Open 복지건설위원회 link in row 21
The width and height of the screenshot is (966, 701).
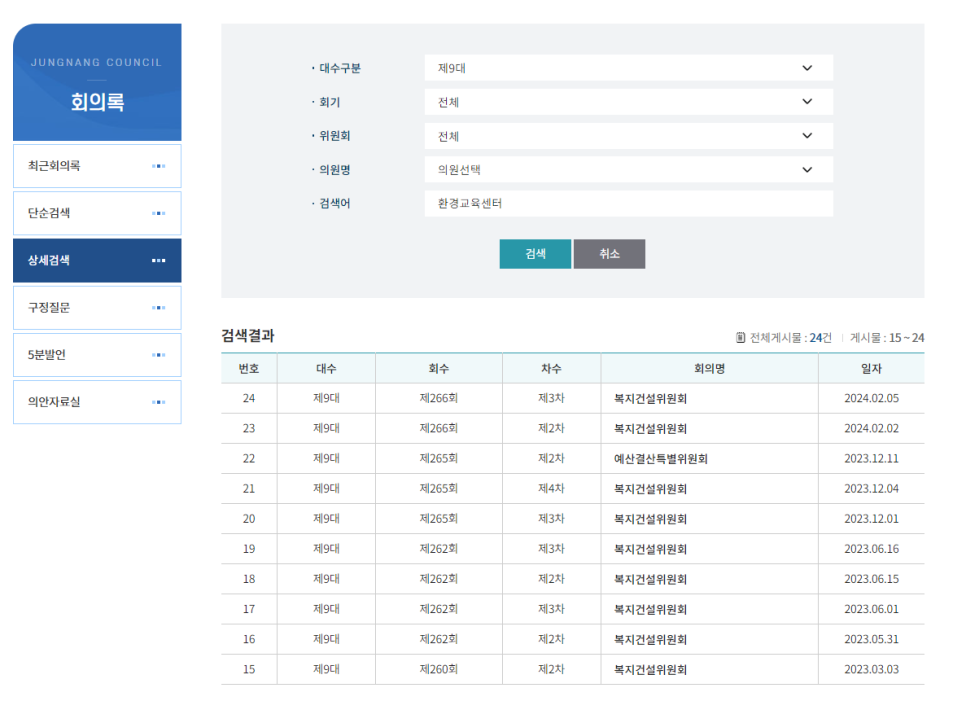(x=650, y=489)
